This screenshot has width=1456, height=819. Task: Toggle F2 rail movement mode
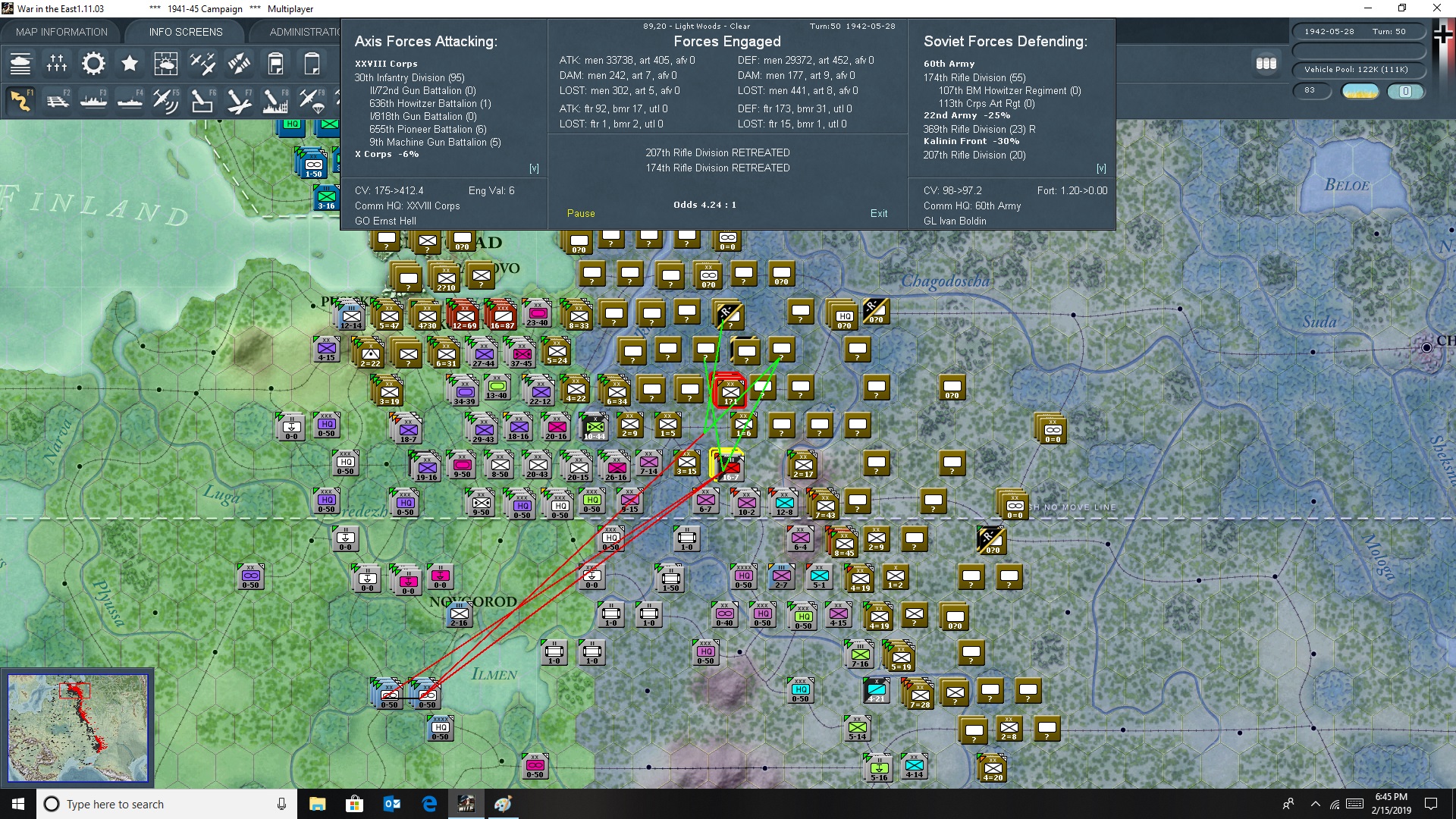(57, 101)
